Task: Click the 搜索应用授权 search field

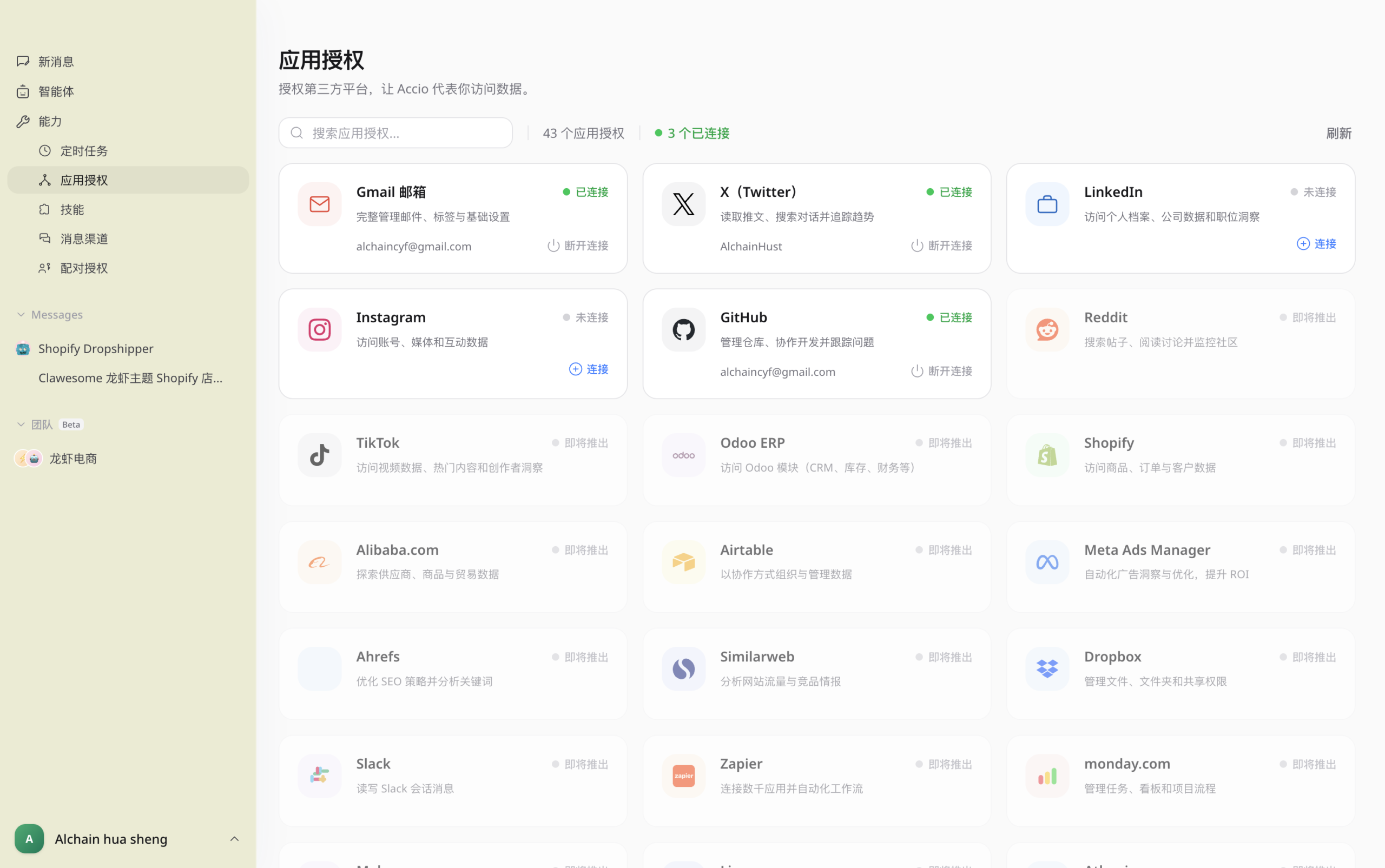Action: [x=395, y=132]
